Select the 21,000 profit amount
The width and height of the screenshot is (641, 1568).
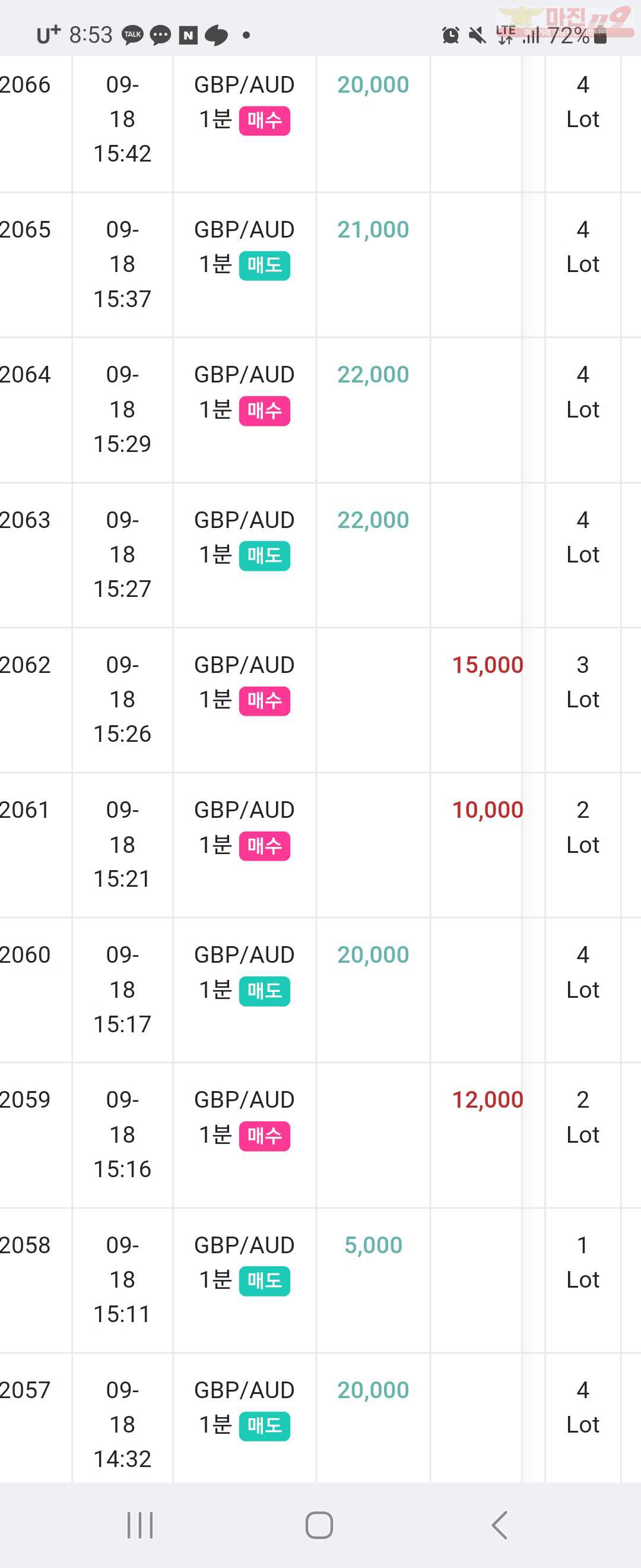click(373, 229)
